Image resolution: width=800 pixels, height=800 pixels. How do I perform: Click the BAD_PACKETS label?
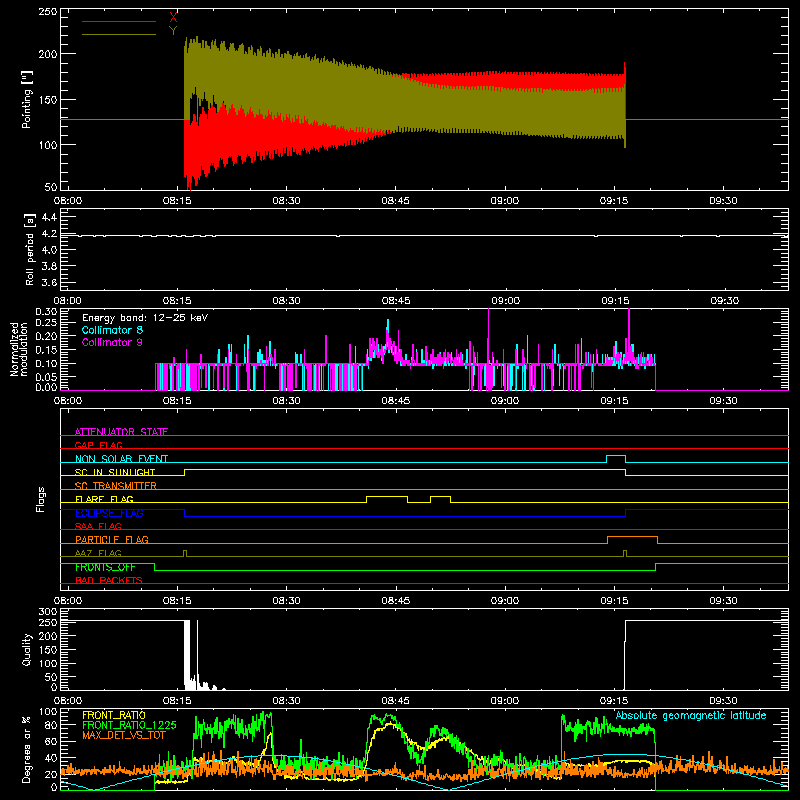(x=109, y=580)
